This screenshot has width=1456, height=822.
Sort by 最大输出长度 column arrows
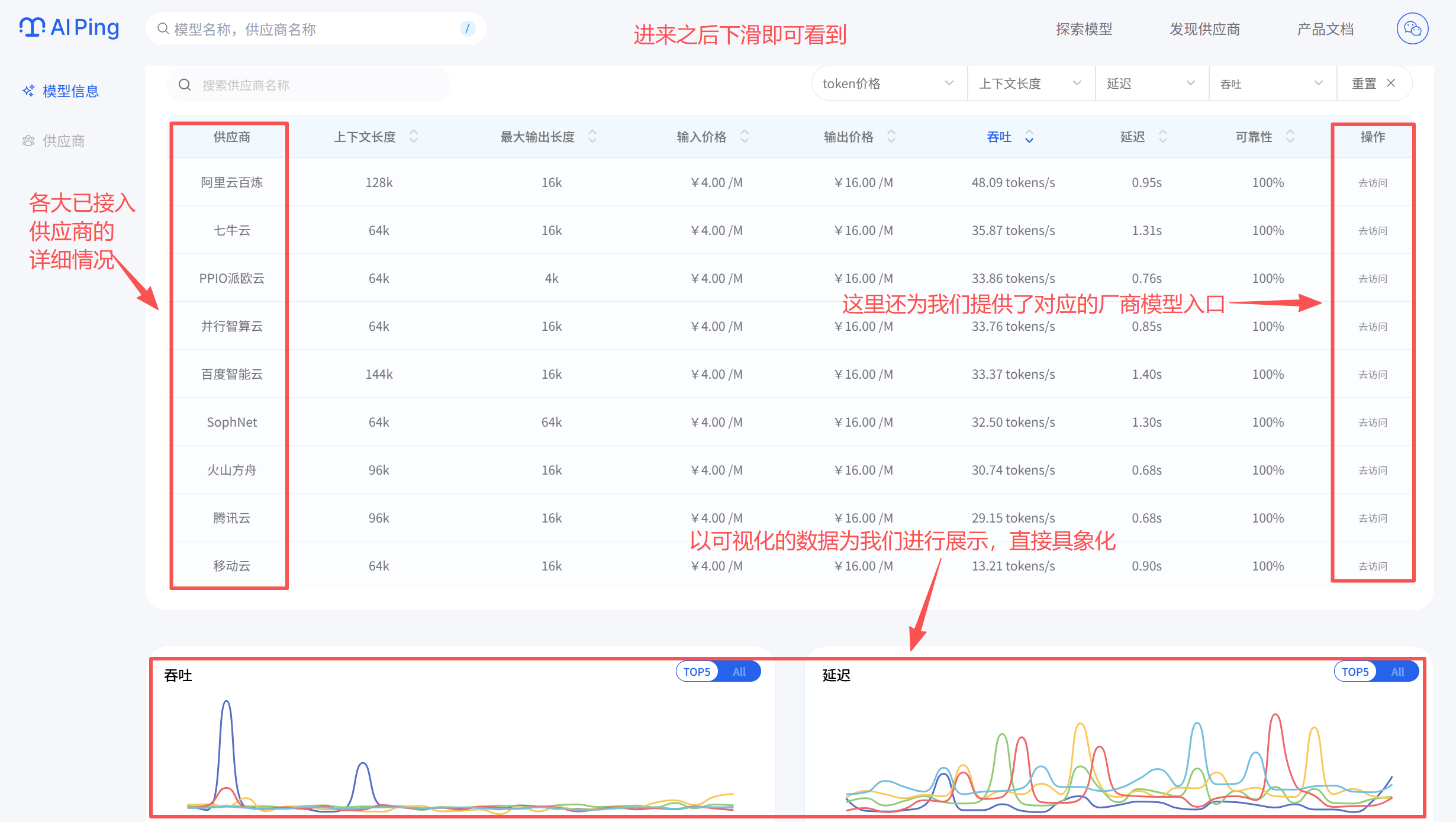(592, 137)
